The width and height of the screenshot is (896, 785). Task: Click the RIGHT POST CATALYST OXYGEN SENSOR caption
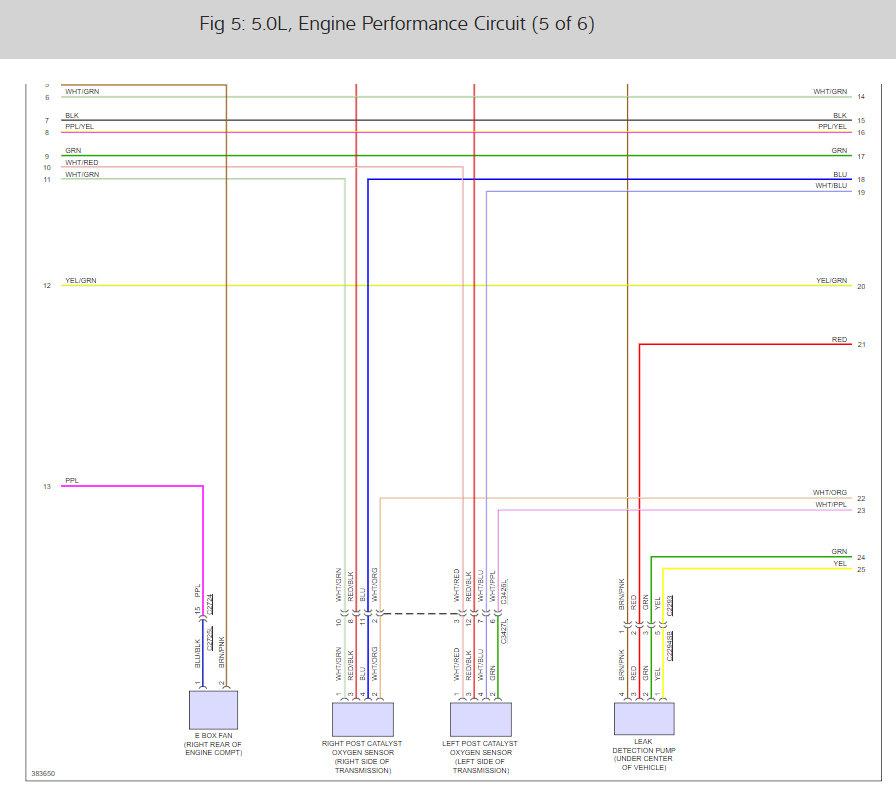tap(362, 756)
